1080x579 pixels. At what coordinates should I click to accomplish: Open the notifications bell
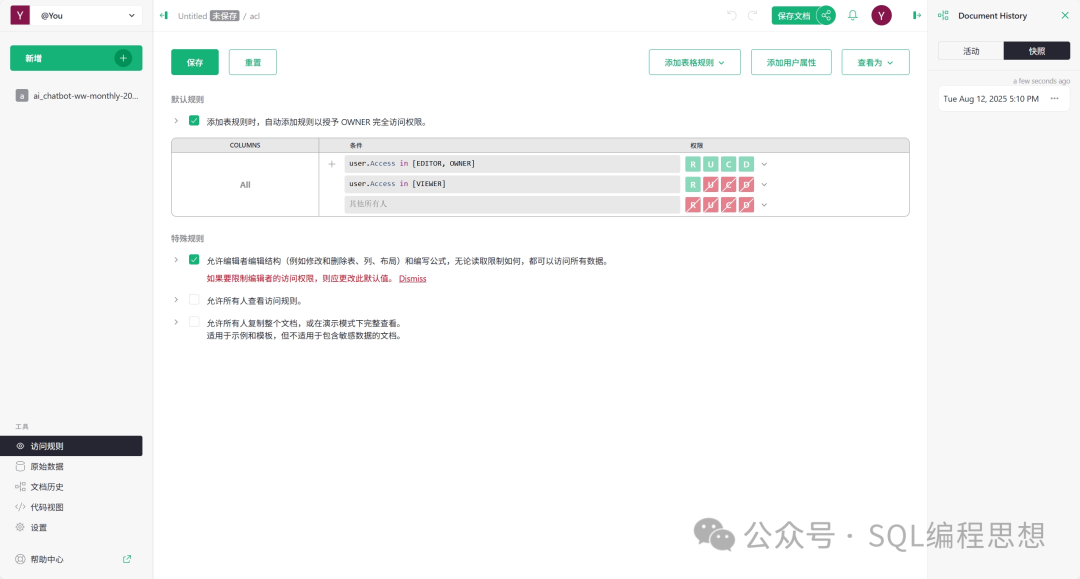[x=853, y=15]
